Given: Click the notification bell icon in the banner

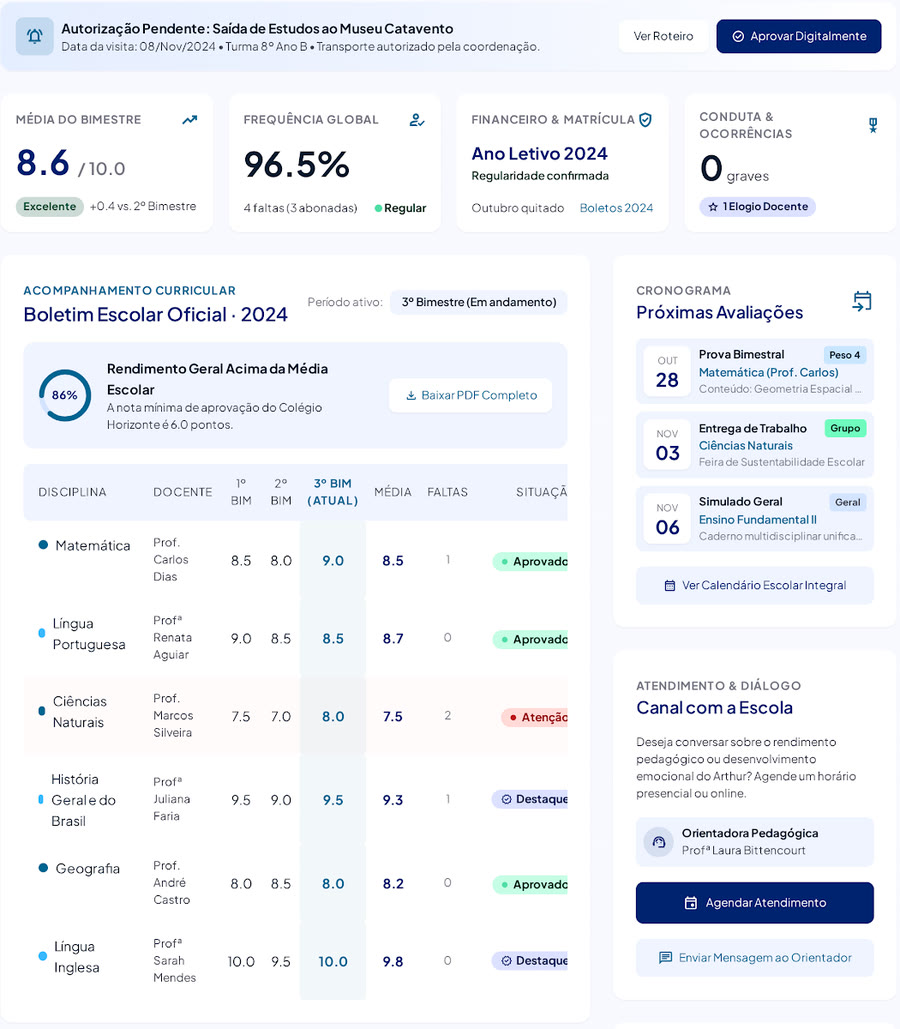Looking at the screenshot, I should point(35,36).
